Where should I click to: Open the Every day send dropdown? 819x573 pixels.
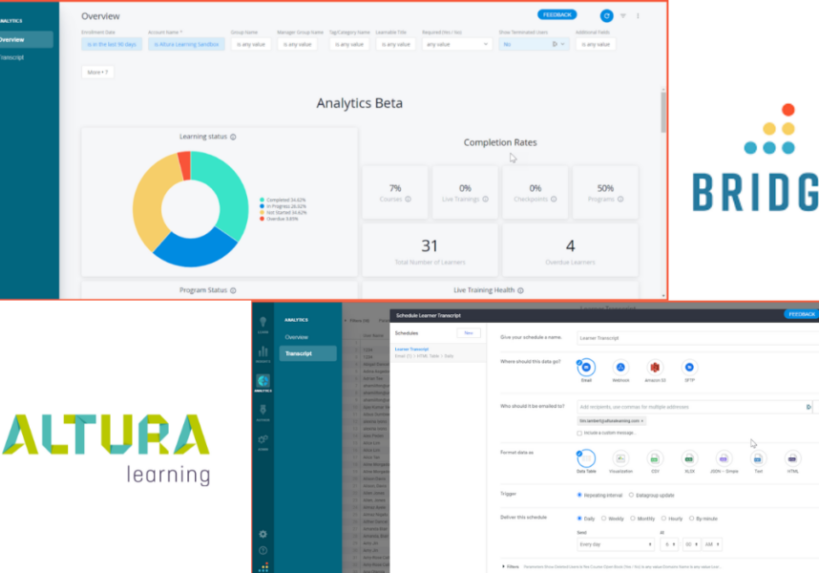pyautogui.click(x=616, y=544)
